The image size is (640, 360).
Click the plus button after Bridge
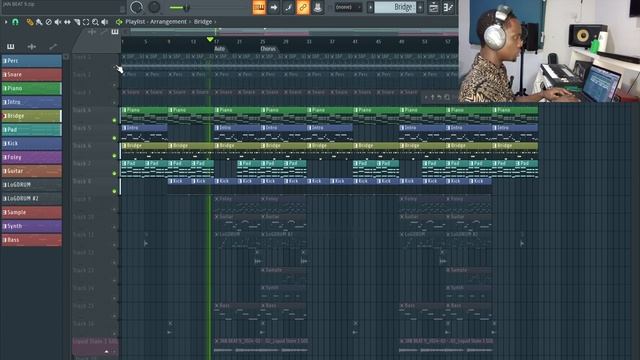[x=420, y=7]
